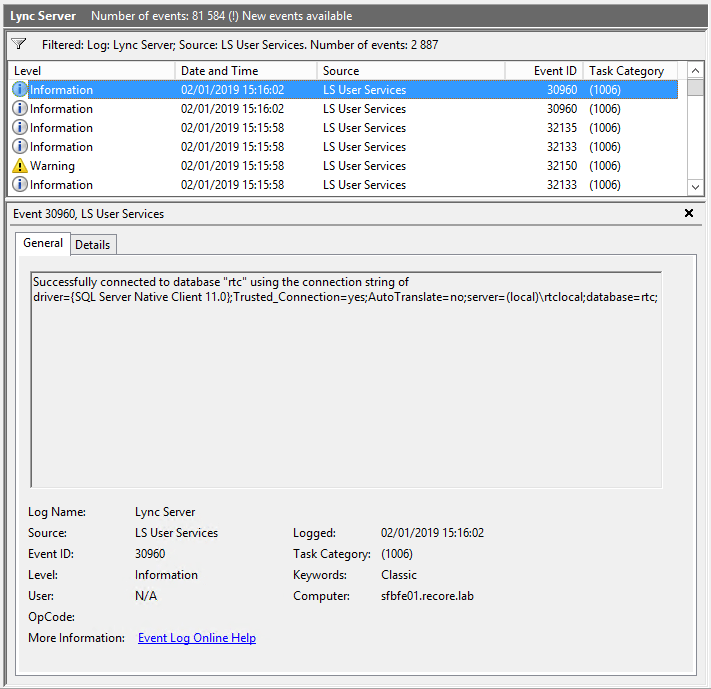The height and width of the screenshot is (689, 711).
Task: Click the warning triangle icon on the 32150 row
Action: (x=19, y=166)
